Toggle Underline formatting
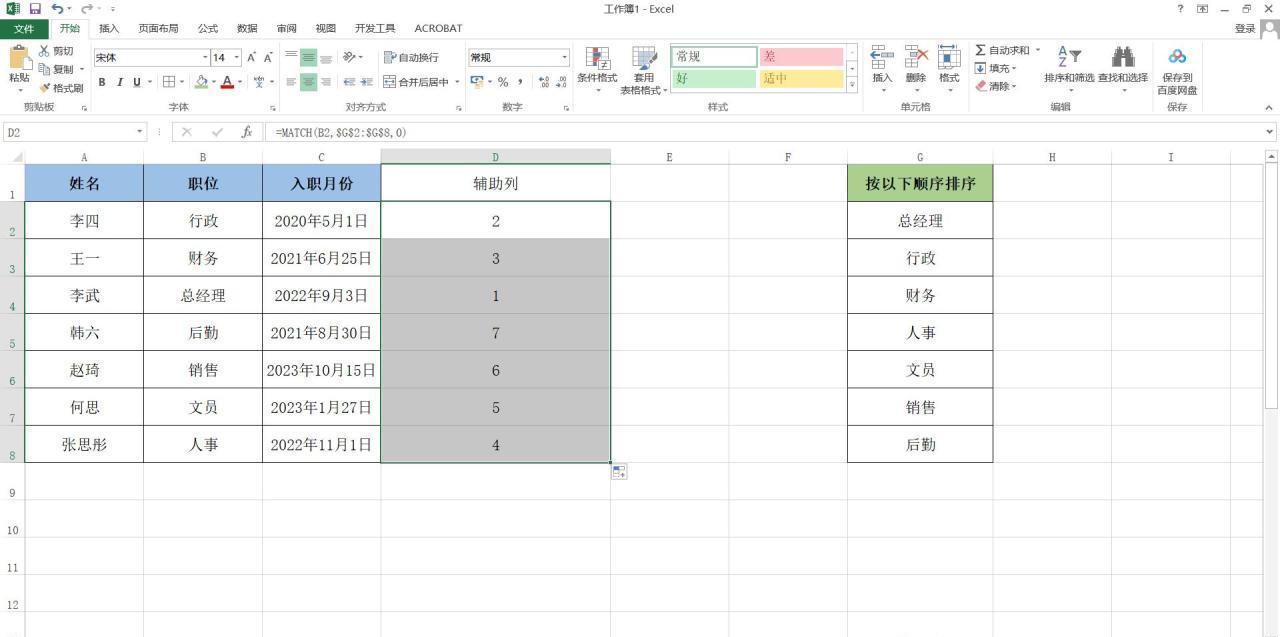Viewport: 1280px width, 637px height. pos(136,82)
